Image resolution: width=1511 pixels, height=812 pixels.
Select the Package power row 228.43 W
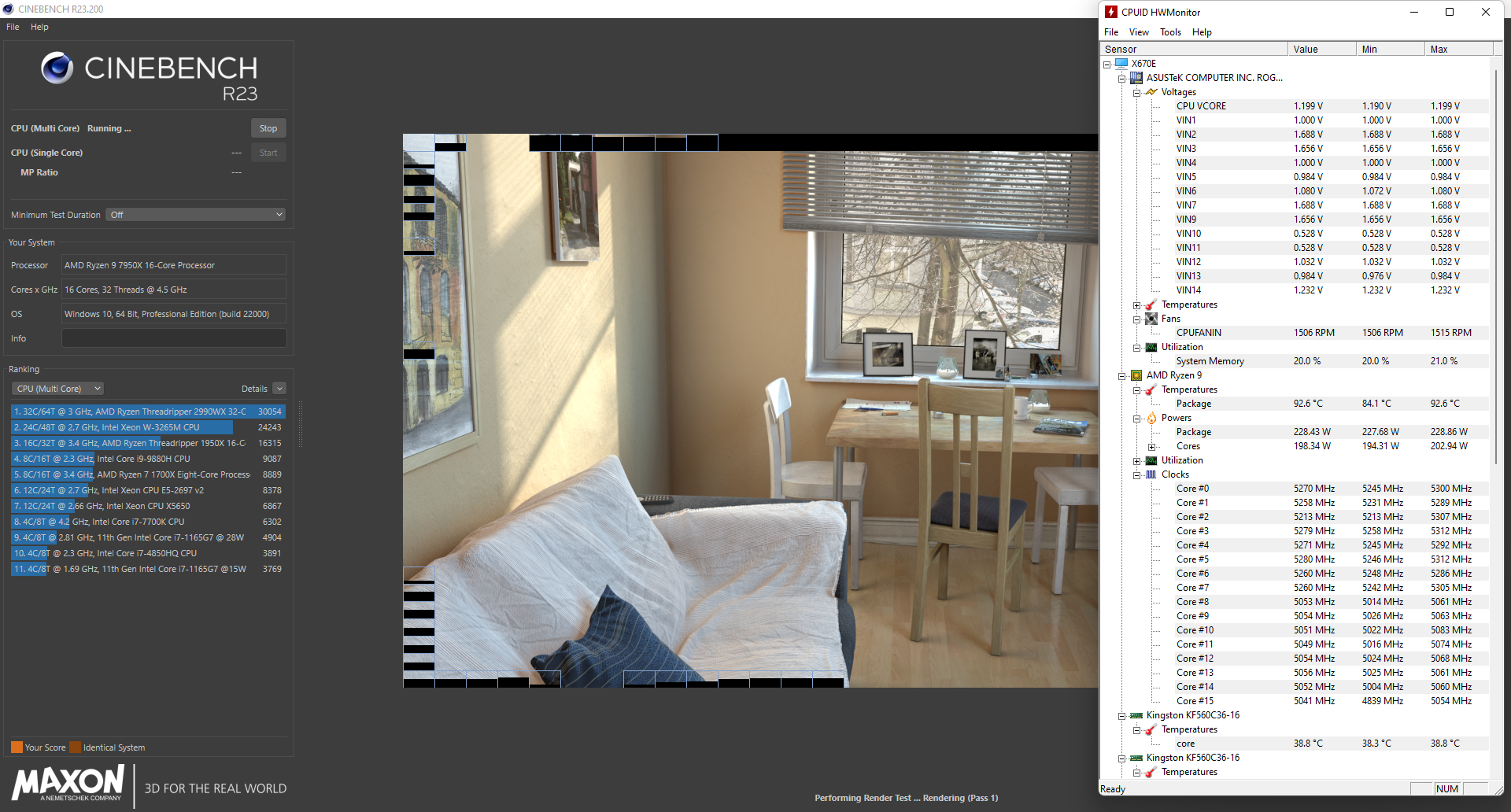(x=1332, y=432)
